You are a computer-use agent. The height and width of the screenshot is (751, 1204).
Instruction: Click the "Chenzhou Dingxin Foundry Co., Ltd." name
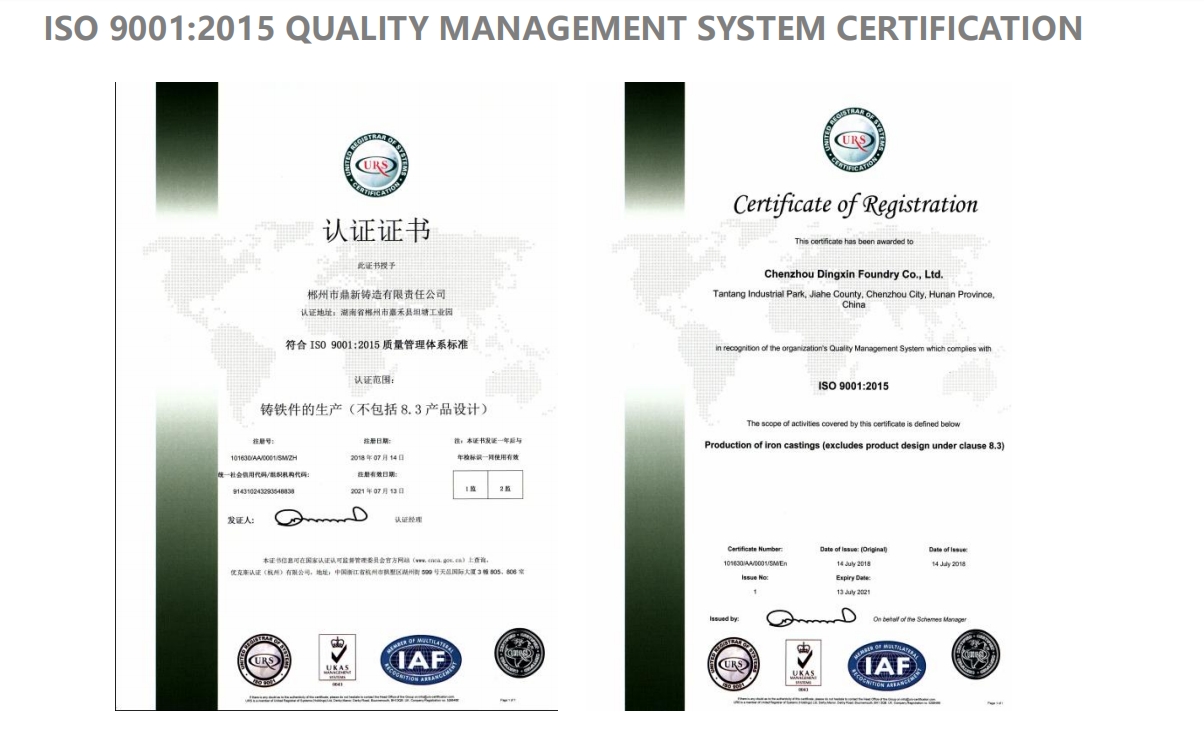pos(853,274)
